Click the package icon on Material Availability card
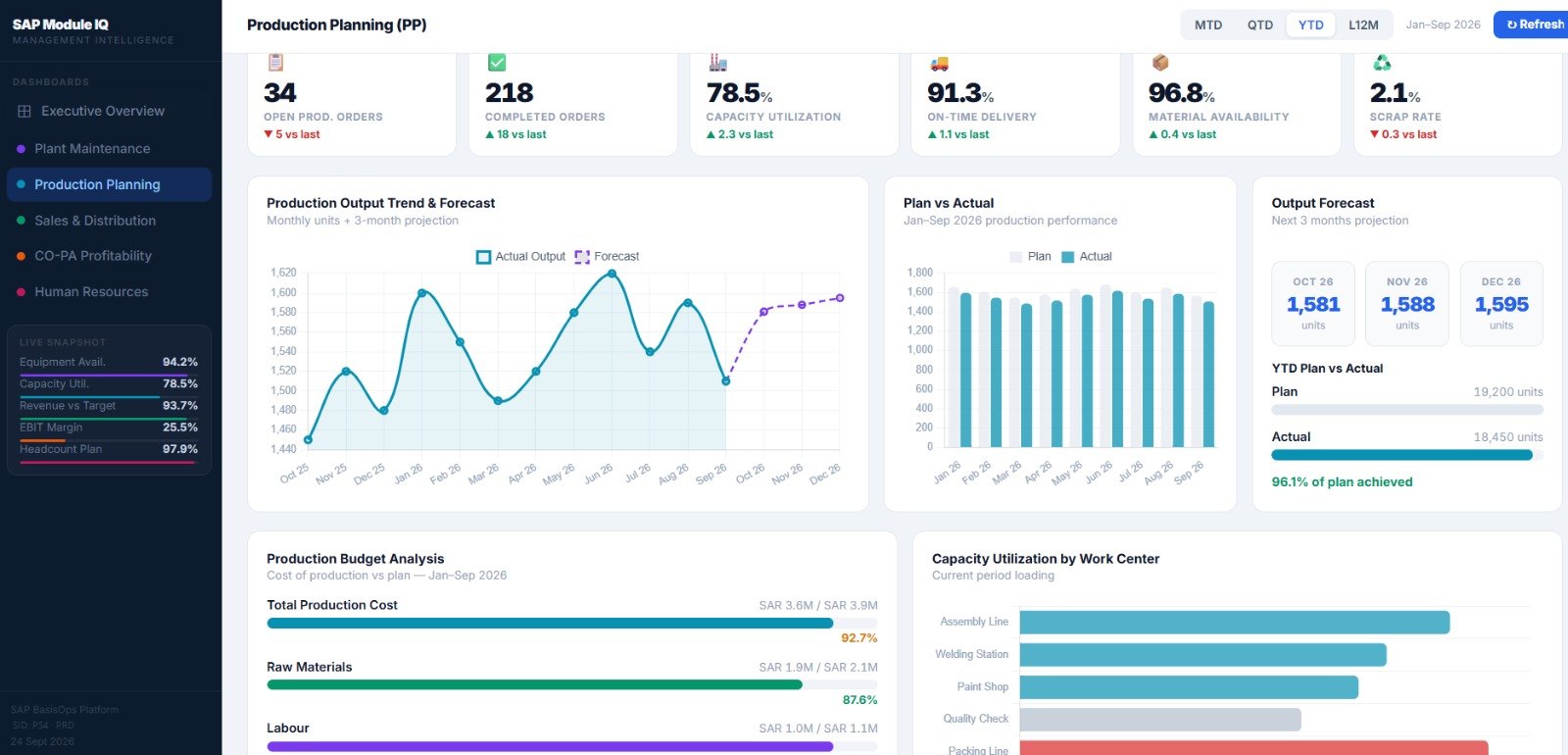 [1160, 63]
